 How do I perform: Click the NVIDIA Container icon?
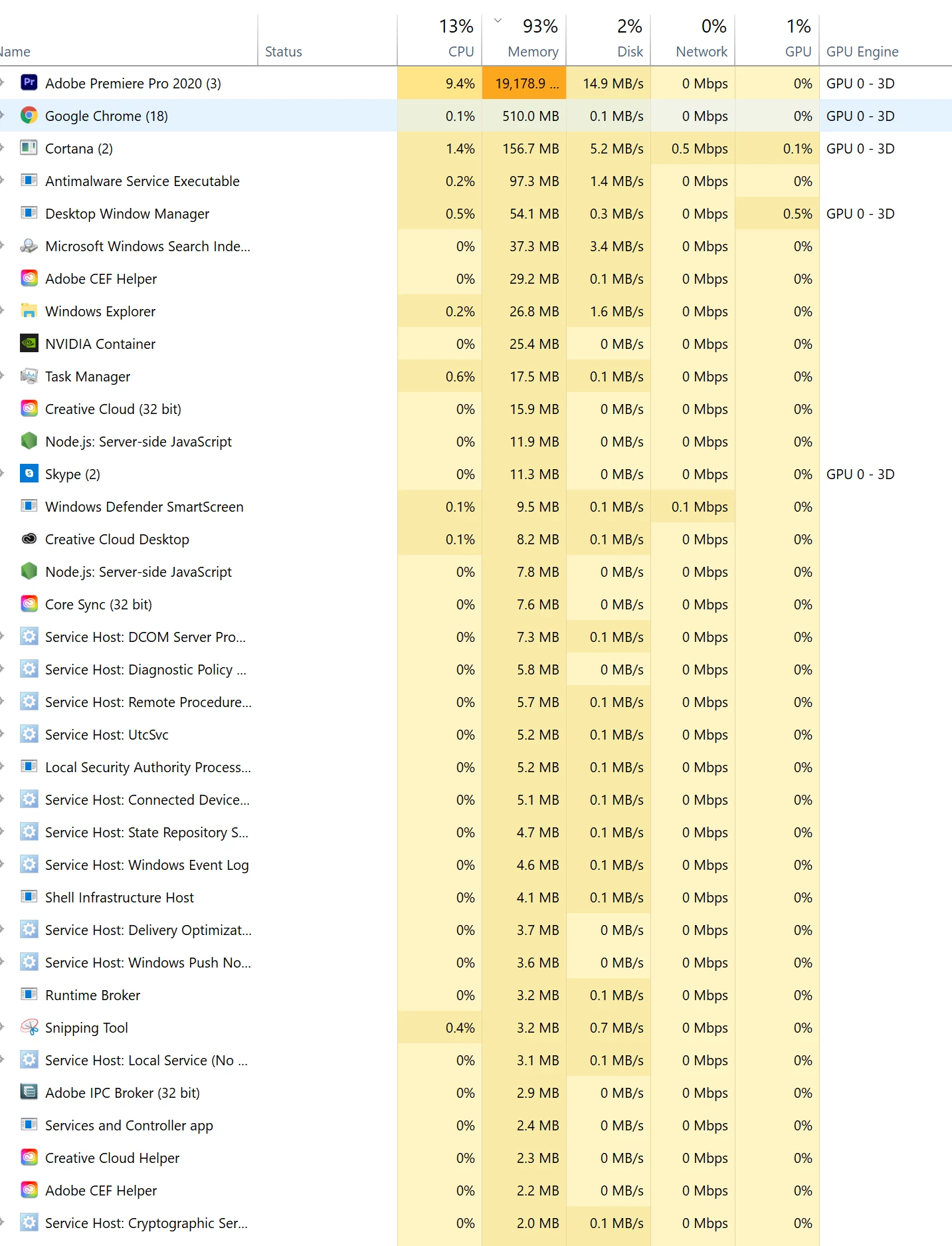29,343
